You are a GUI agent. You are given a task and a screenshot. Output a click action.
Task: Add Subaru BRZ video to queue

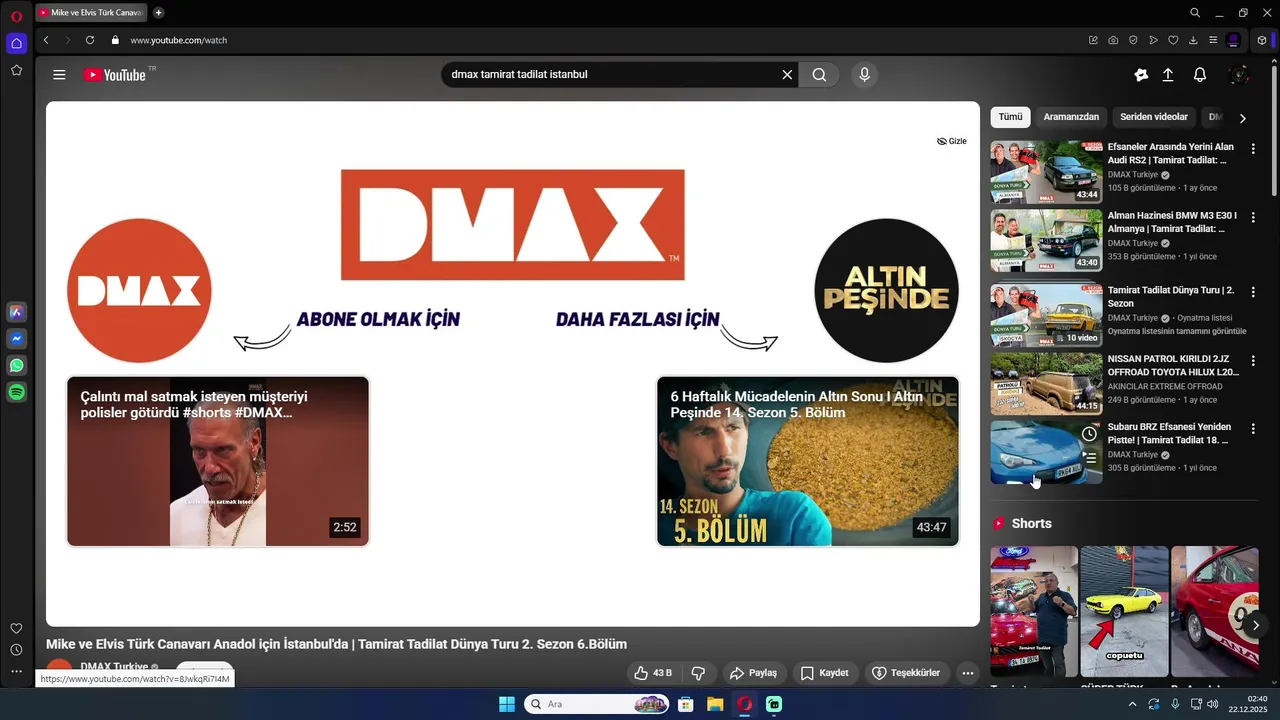(x=1089, y=457)
